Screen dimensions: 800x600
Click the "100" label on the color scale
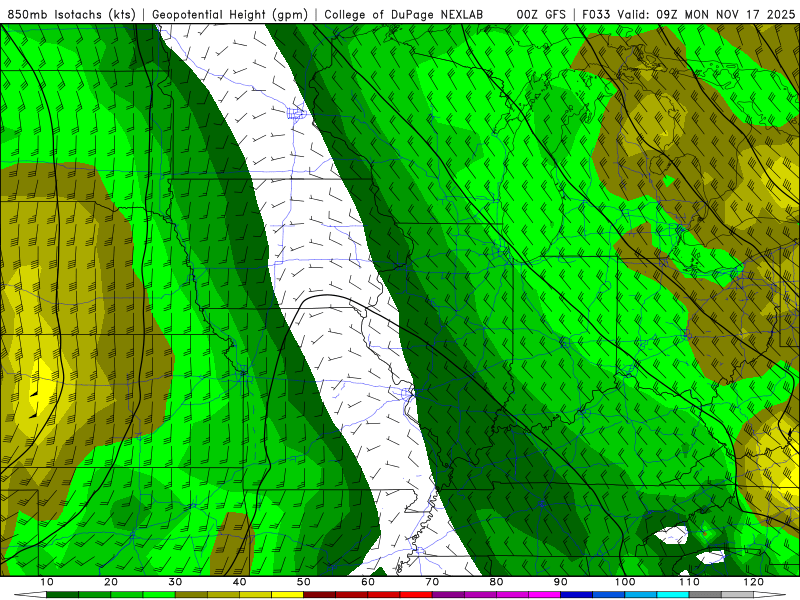(624, 582)
